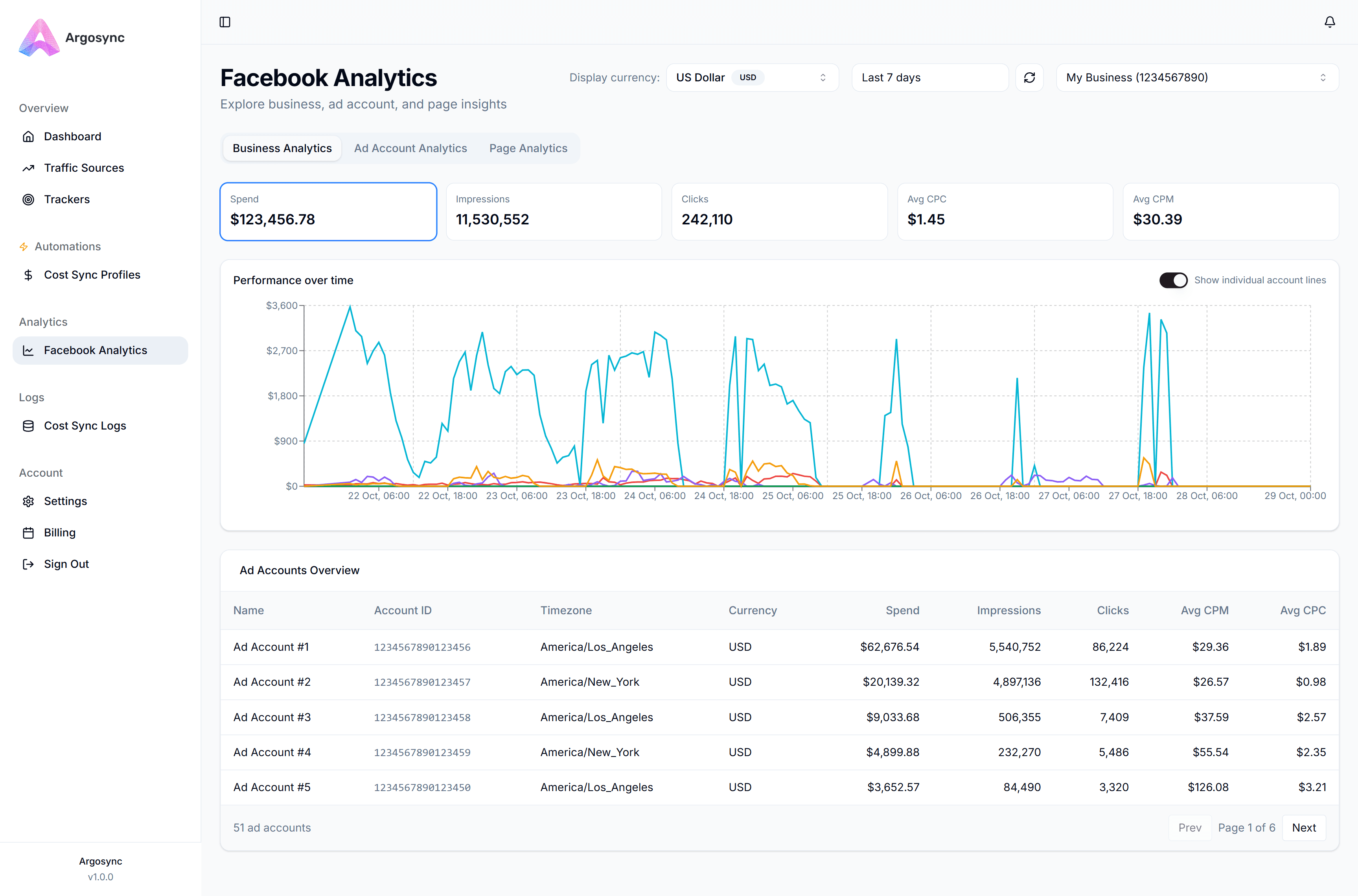The image size is (1358, 896).
Task: Open the notification bell
Action: (x=1329, y=21)
